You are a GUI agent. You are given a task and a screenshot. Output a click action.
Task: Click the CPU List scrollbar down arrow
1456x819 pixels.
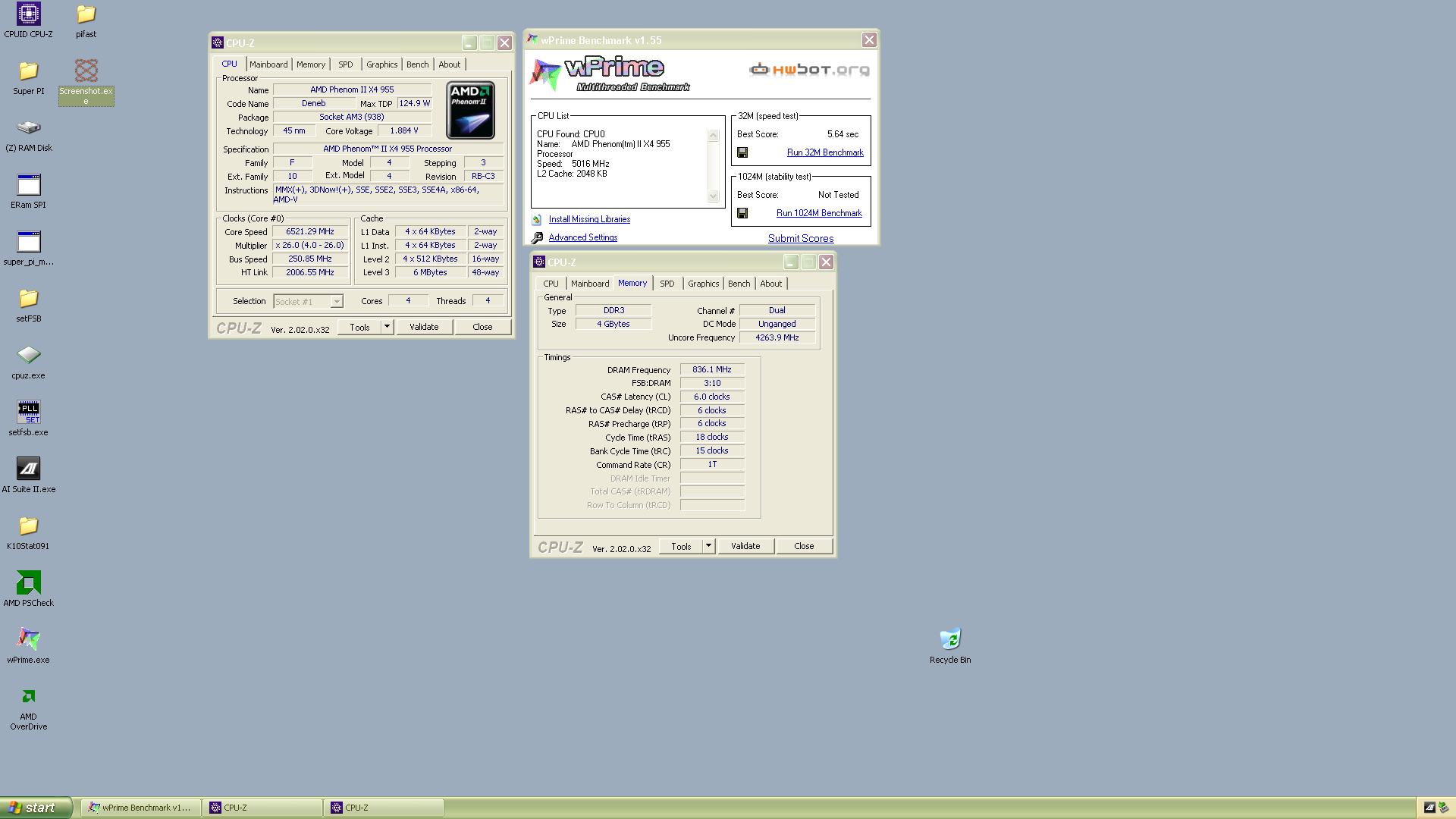[x=713, y=196]
